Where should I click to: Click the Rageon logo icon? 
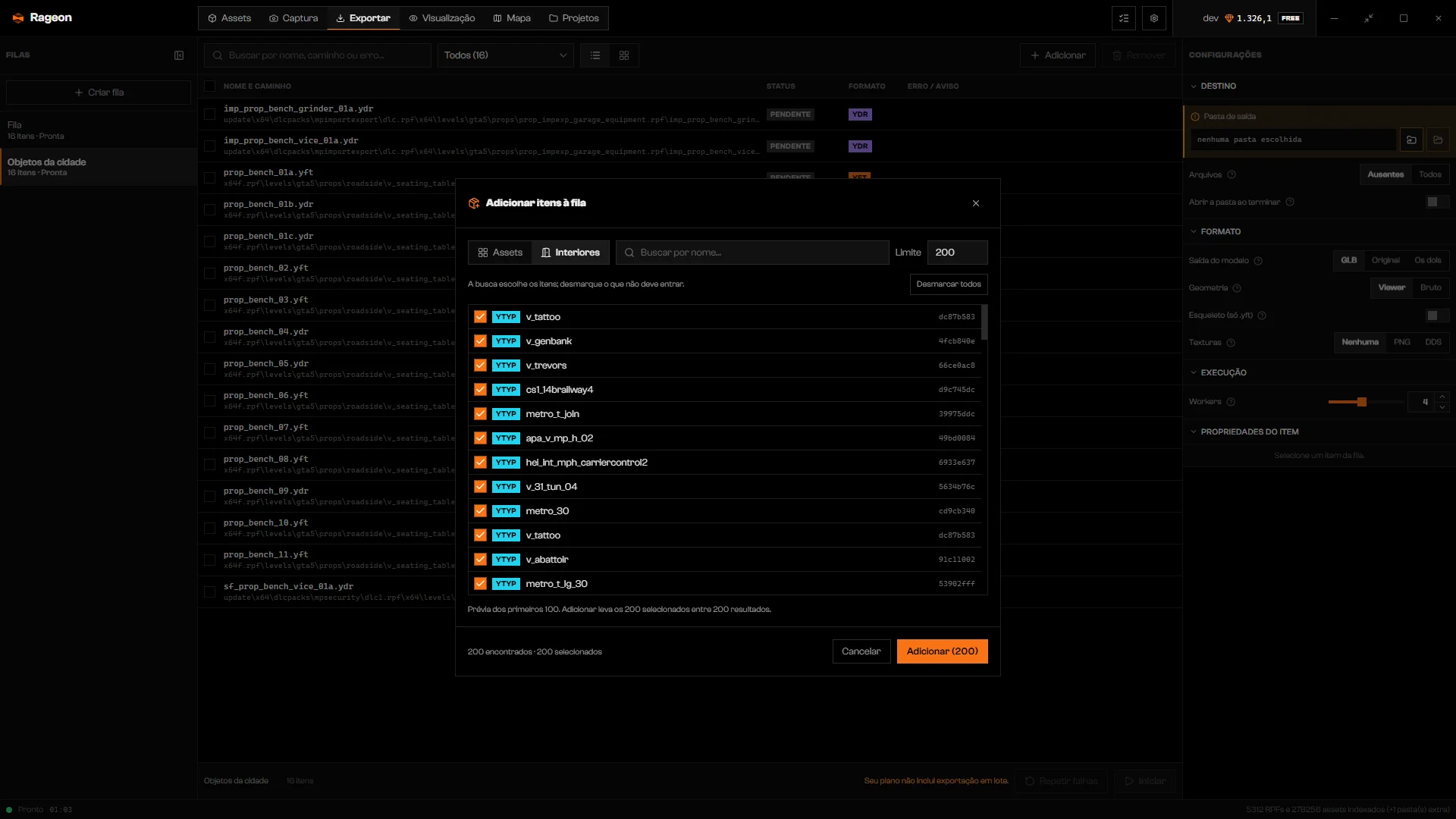18,18
